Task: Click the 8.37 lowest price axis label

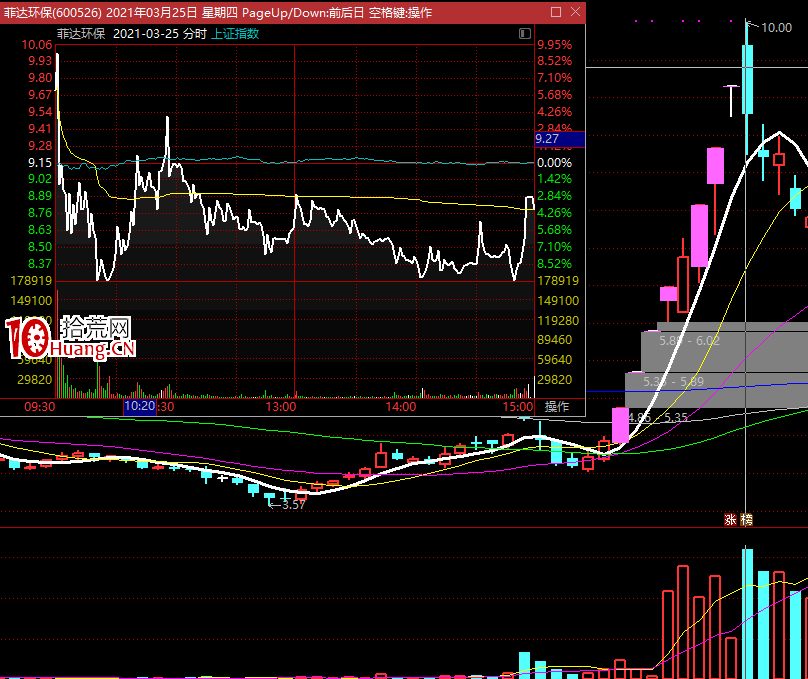Action: pyautogui.click(x=40, y=264)
